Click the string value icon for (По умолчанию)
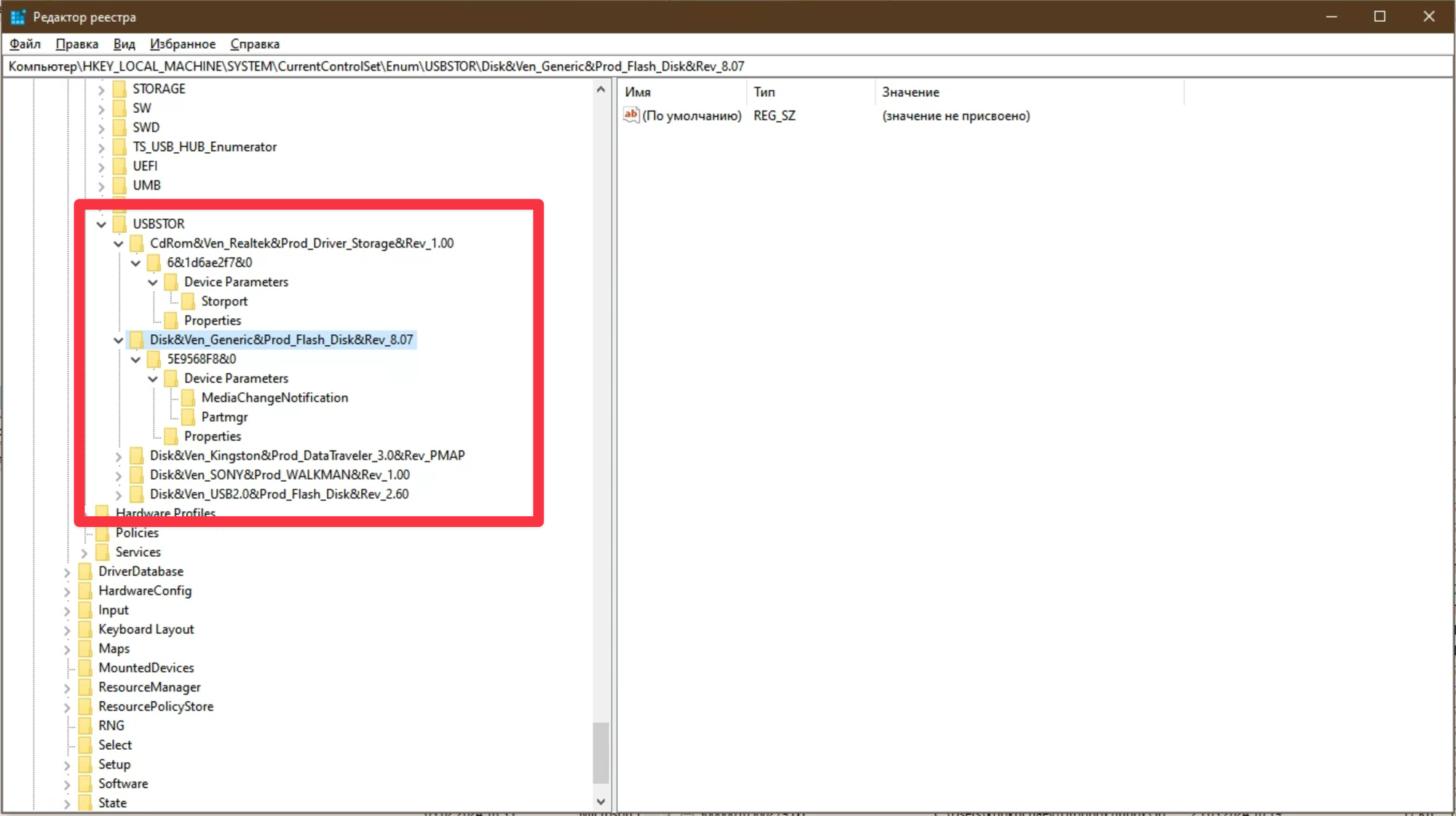This screenshot has width=1456, height=816. 631,115
